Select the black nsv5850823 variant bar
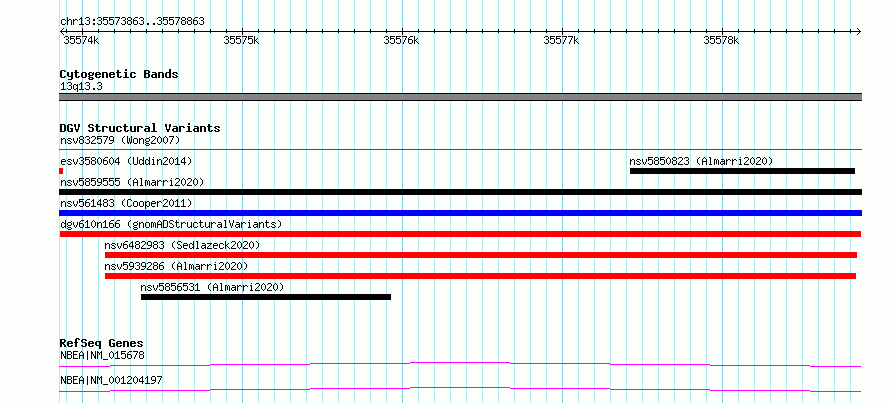 tap(742, 171)
